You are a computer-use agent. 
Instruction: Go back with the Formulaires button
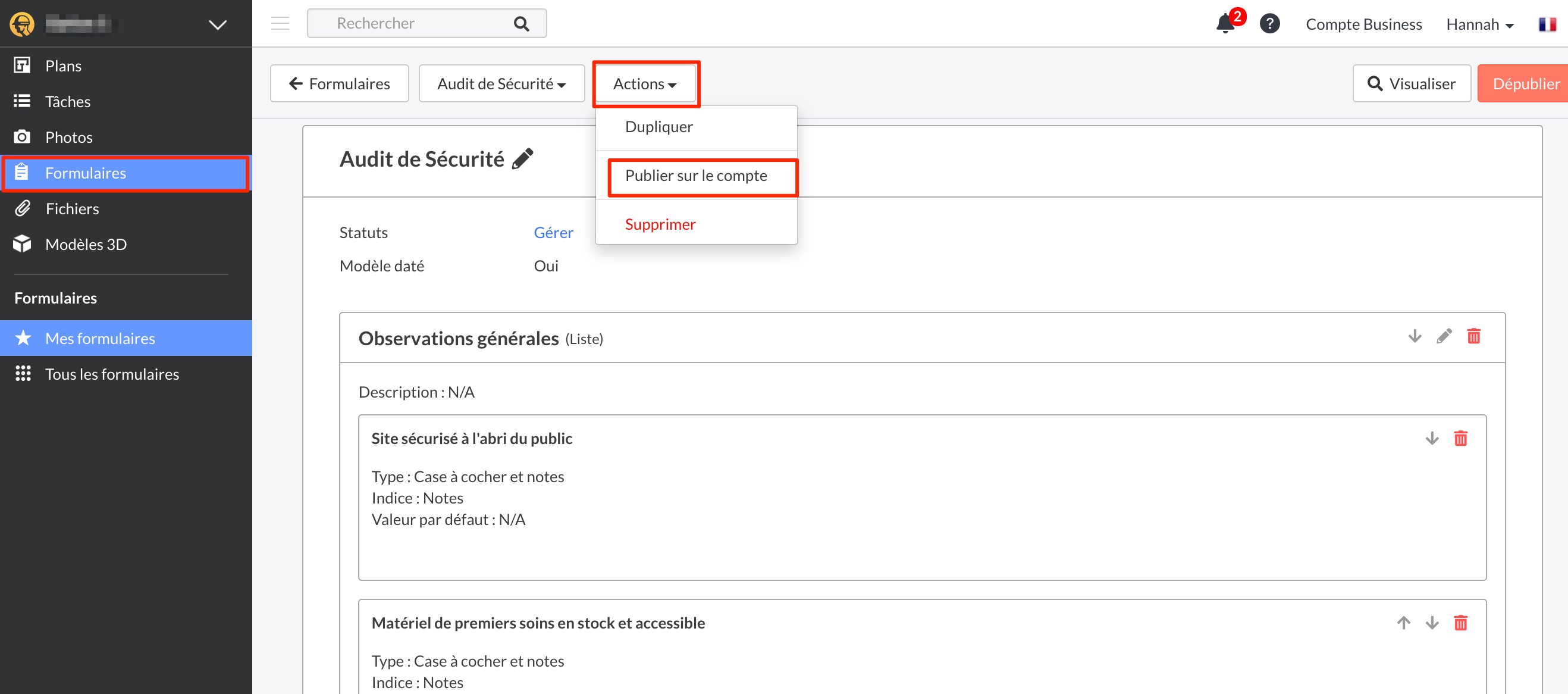[340, 83]
